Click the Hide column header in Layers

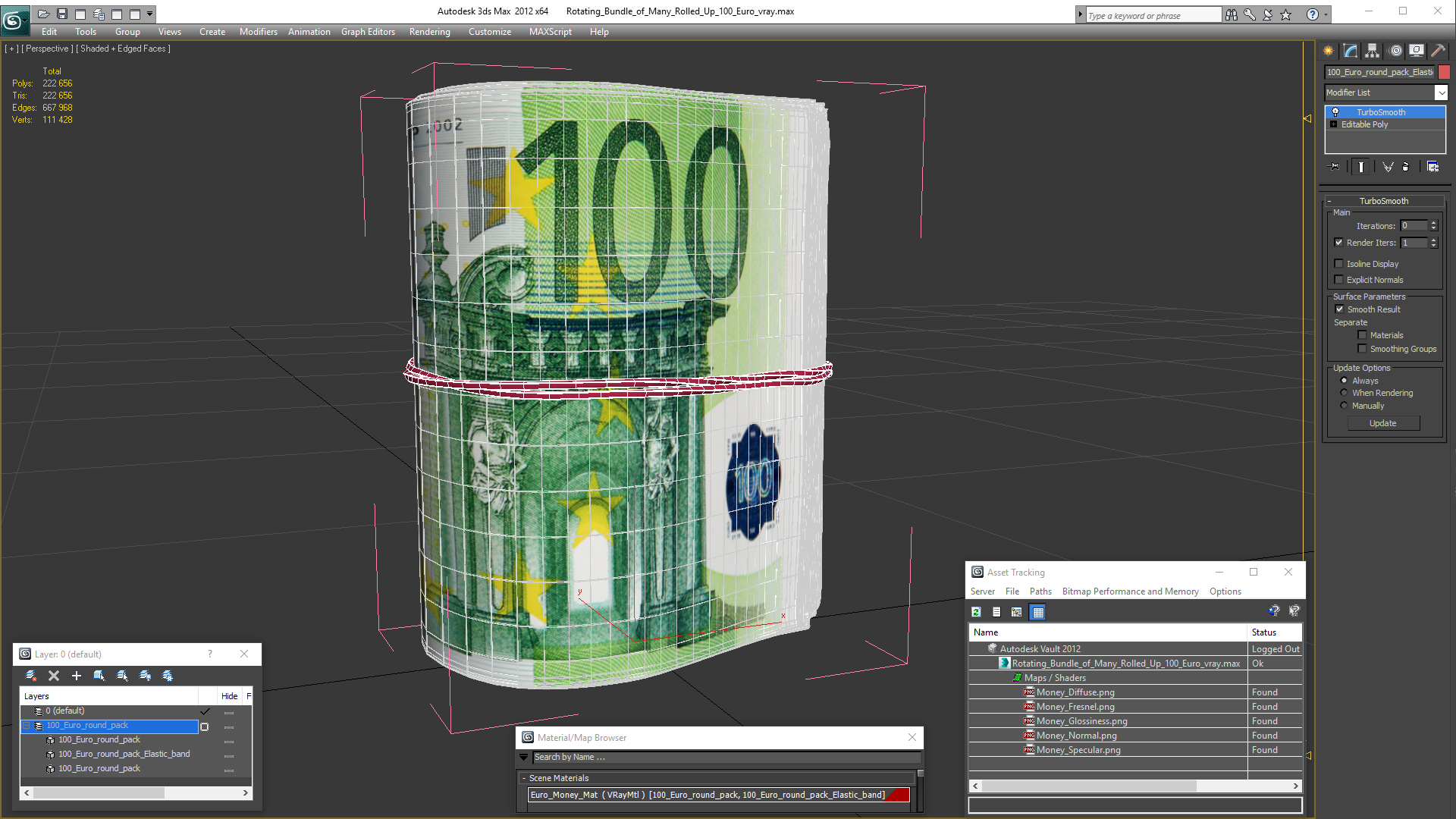229,696
